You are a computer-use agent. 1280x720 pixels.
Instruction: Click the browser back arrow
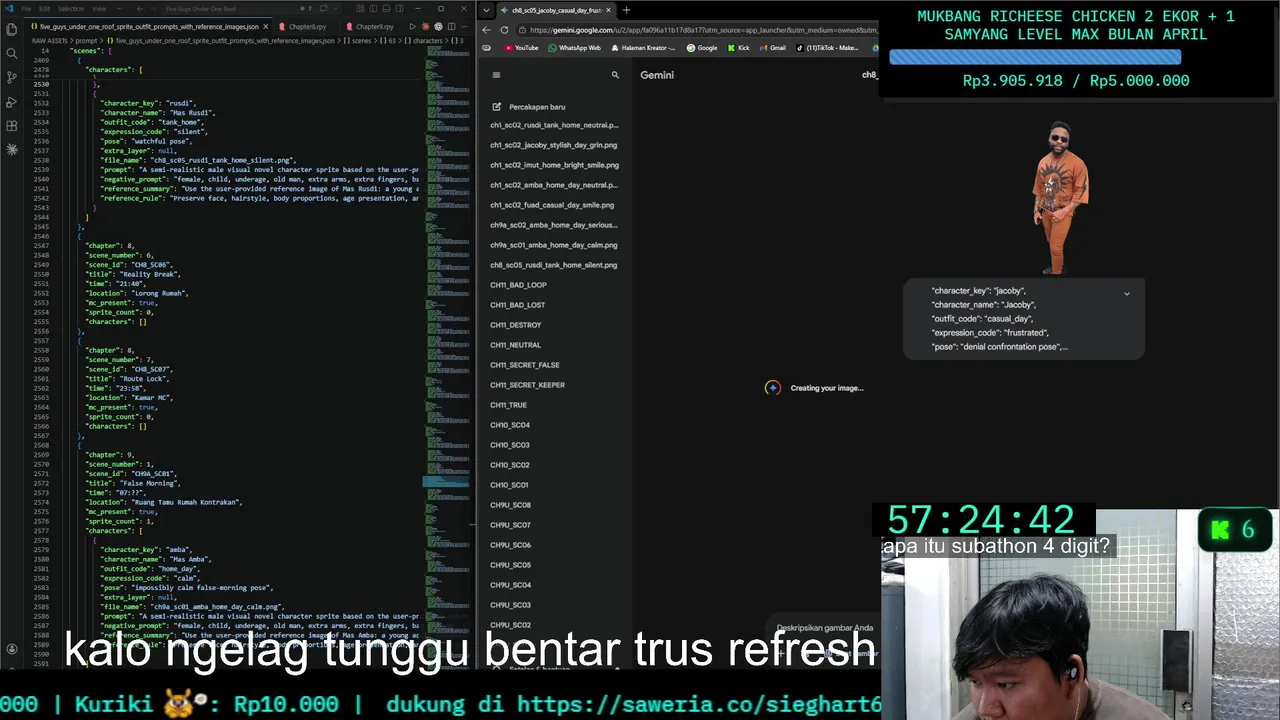tap(486, 30)
